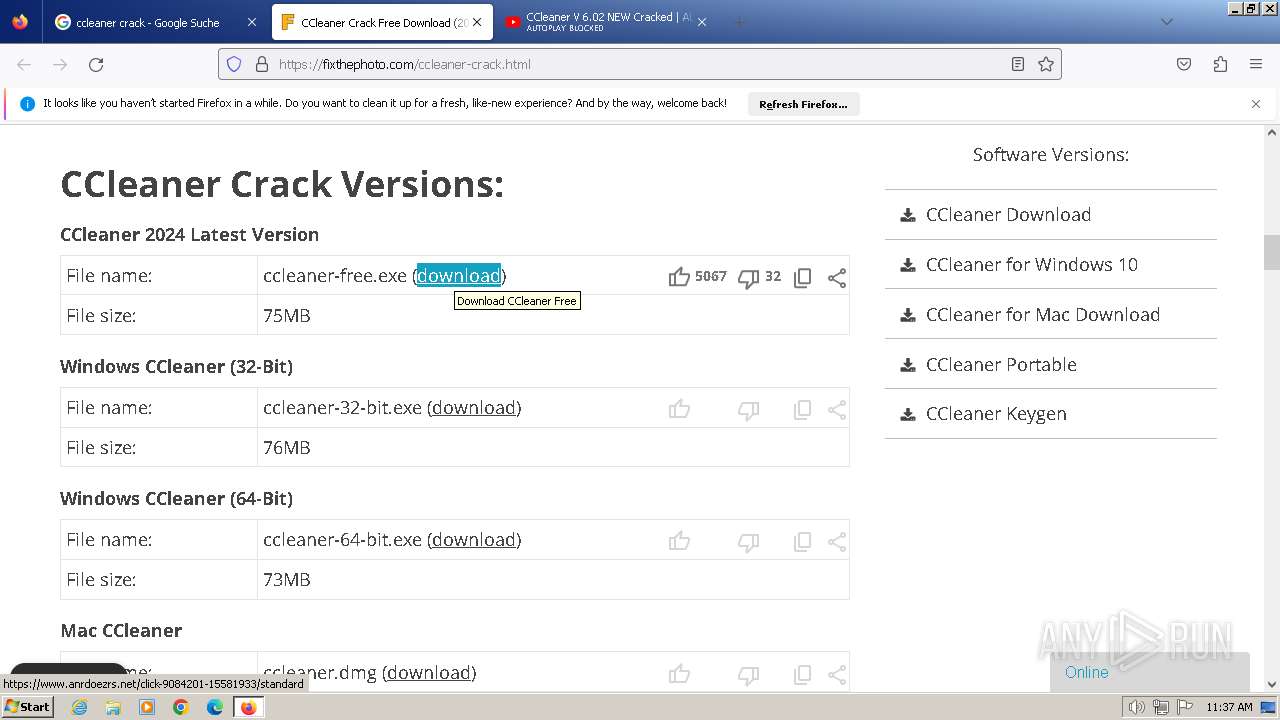Viewport: 1280px width, 720px height.
Task: Thumbs up in ccleaner.dmg row
Action: pos(679,674)
